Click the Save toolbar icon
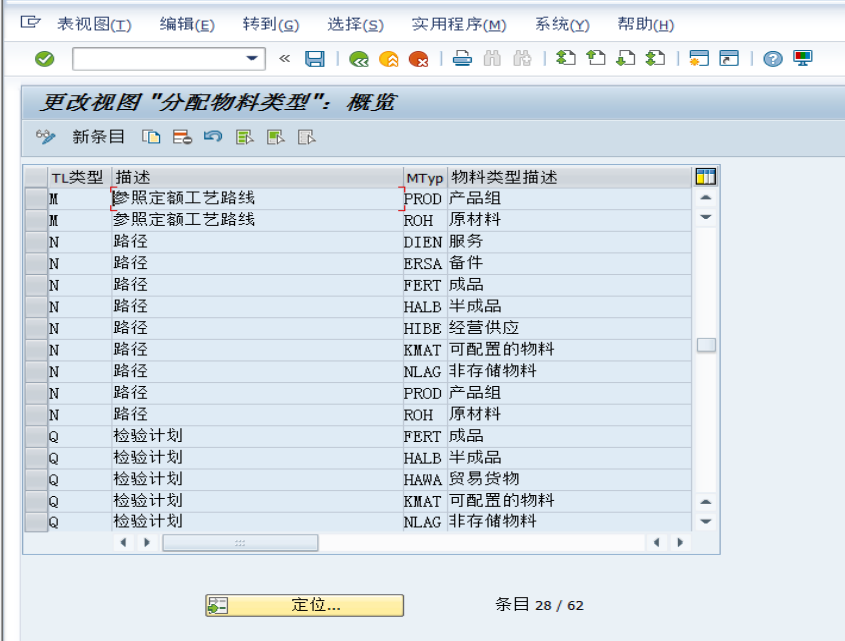This screenshot has height=641, width=845. tap(312, 58)
